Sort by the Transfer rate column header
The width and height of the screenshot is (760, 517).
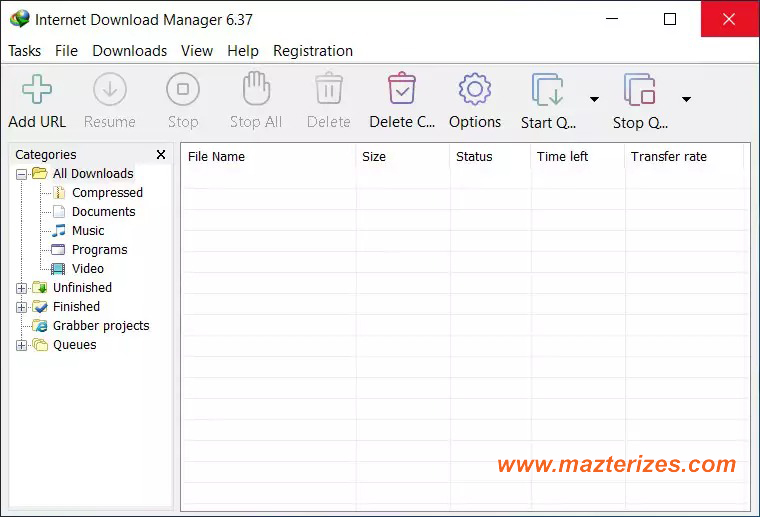[x=684, y=157]
